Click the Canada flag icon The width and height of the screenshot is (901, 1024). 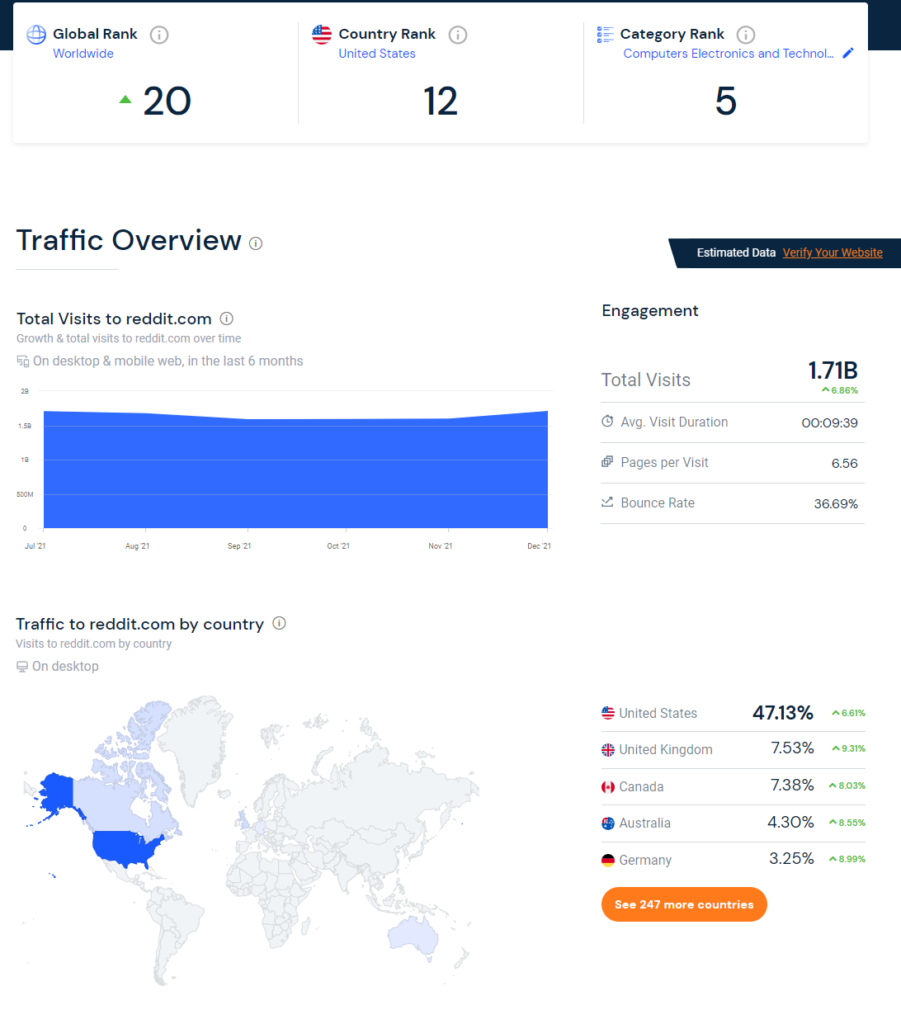(x=610, y=786)
